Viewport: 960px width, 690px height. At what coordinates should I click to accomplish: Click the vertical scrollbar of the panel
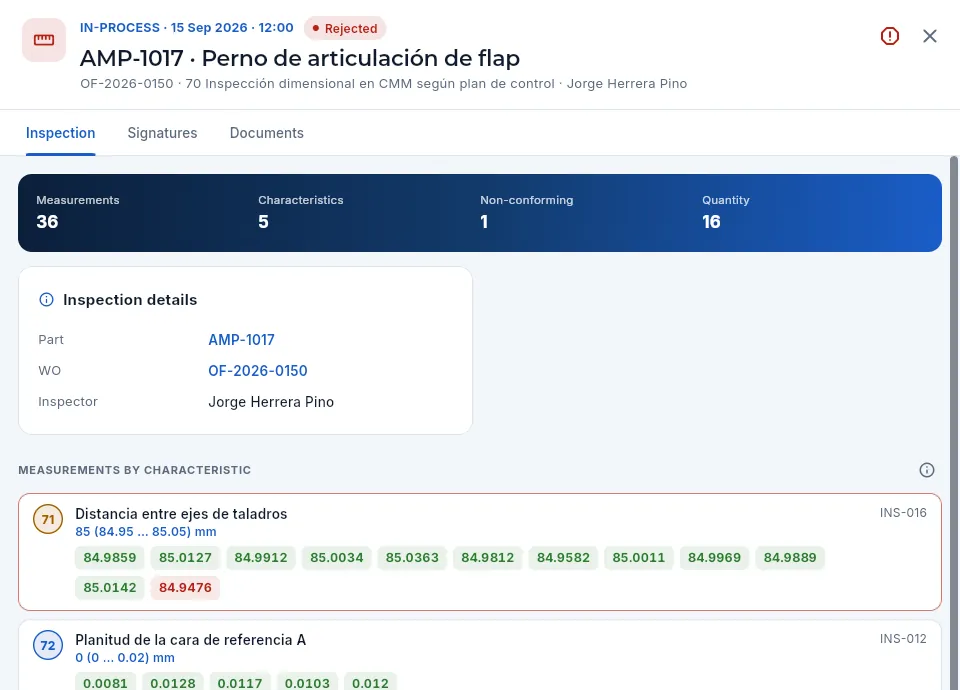pos(954,422)
